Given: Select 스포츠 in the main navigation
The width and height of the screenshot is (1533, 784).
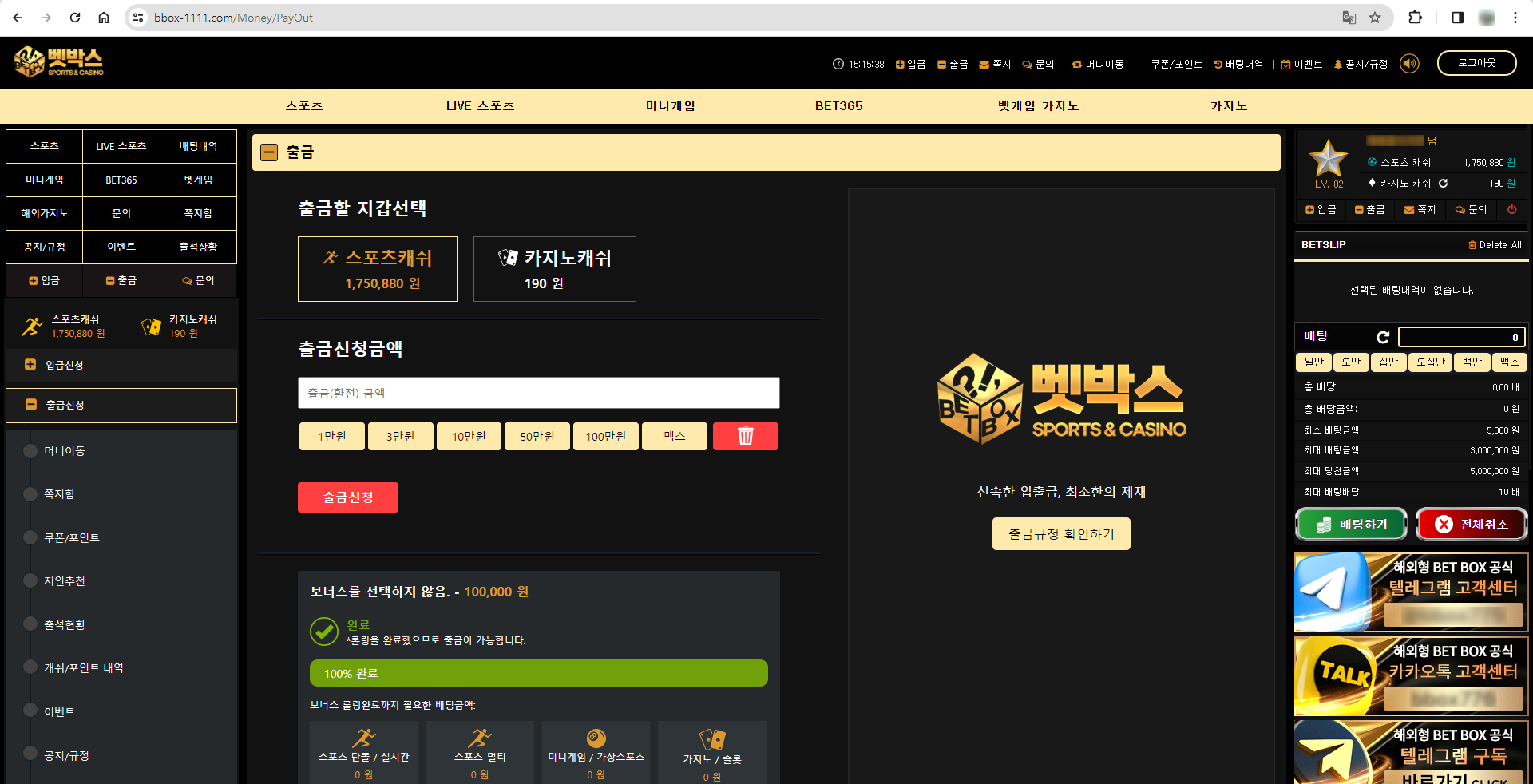Looking at the screenshot, I should (x=304, y=105).
